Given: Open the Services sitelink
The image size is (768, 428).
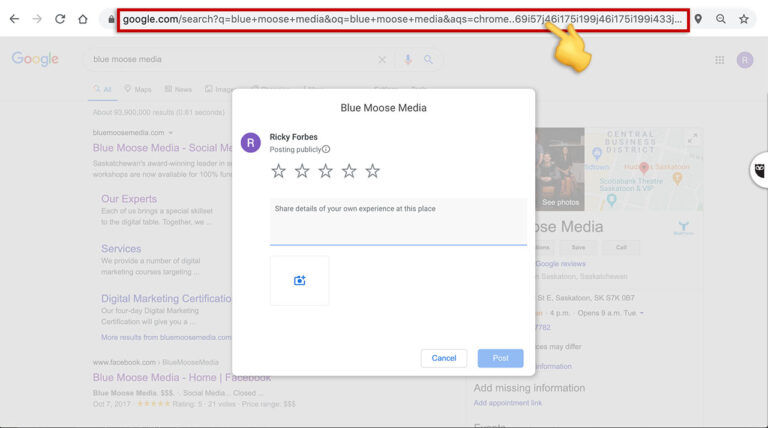Looking at the screenshot, I should (x=121, y=249).
